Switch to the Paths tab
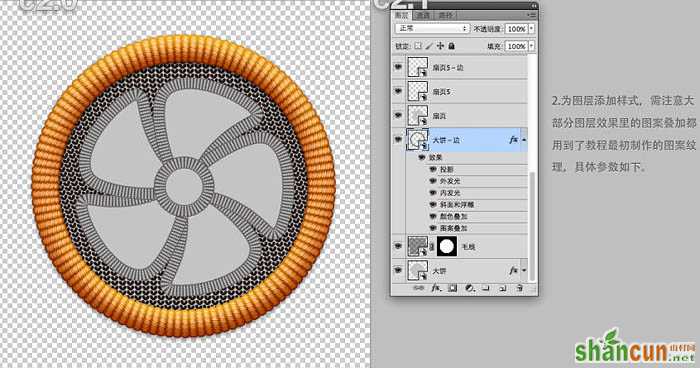Viewport: 700px width, 368px height. 445,15
